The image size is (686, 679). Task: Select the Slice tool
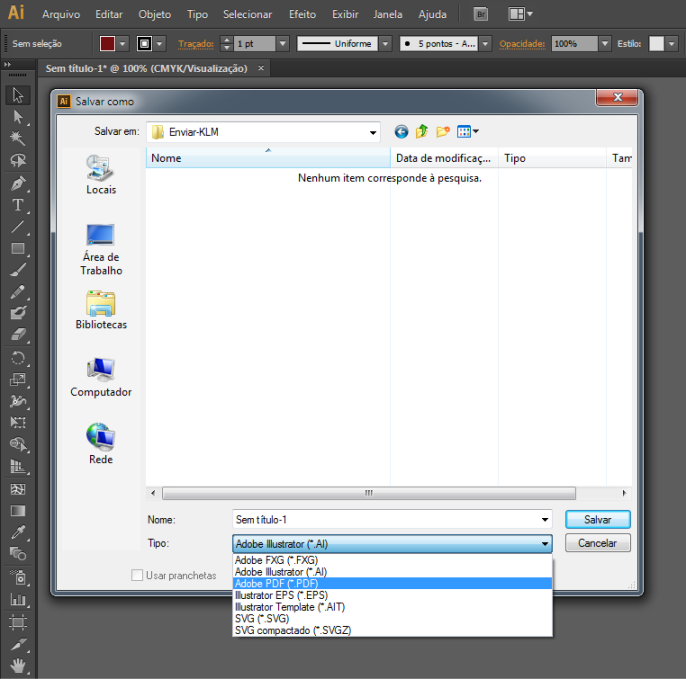pyautogui.click(x=18, y=645)
